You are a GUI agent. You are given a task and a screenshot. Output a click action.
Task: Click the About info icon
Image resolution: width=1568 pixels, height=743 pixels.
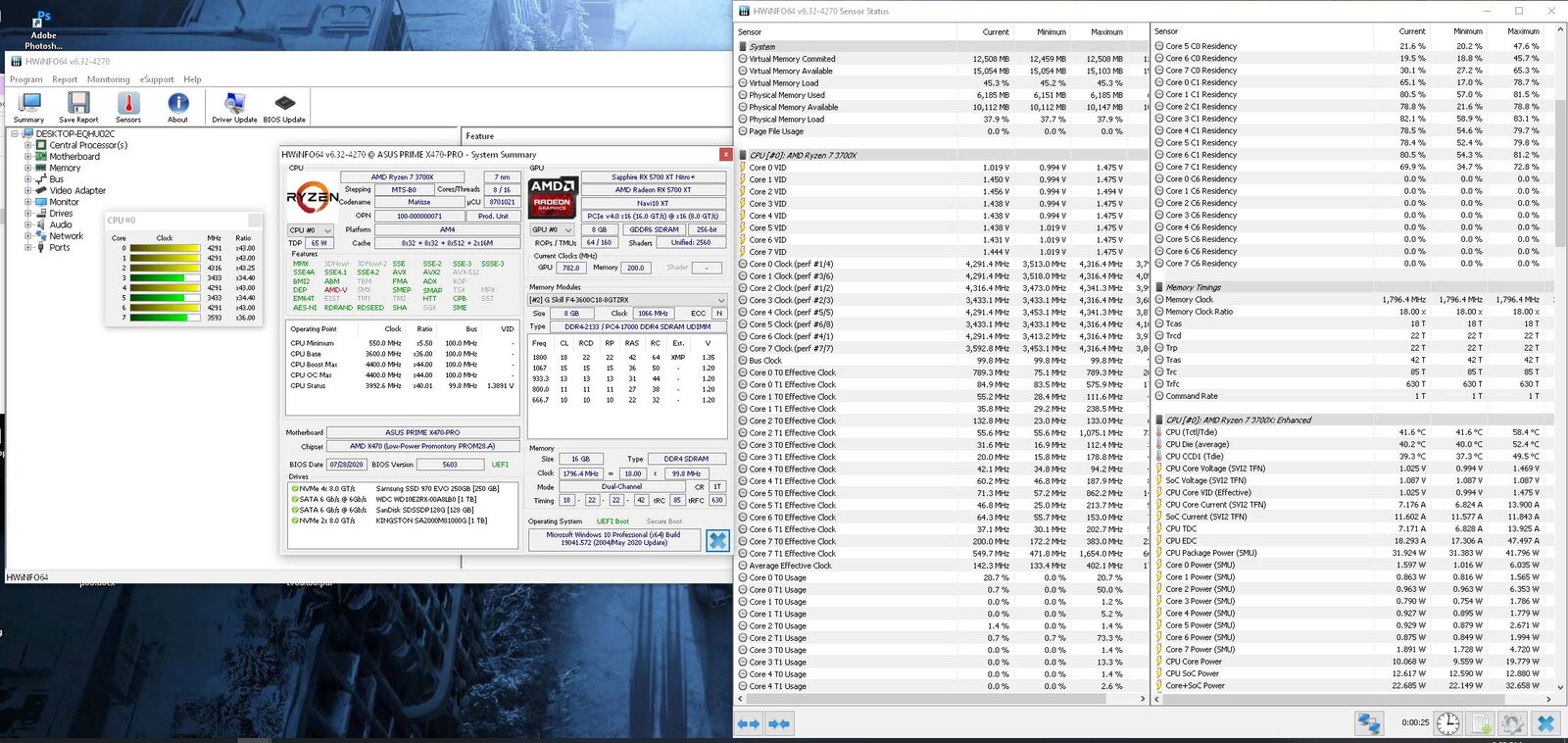pyautogui.click(x=177, y=104)
